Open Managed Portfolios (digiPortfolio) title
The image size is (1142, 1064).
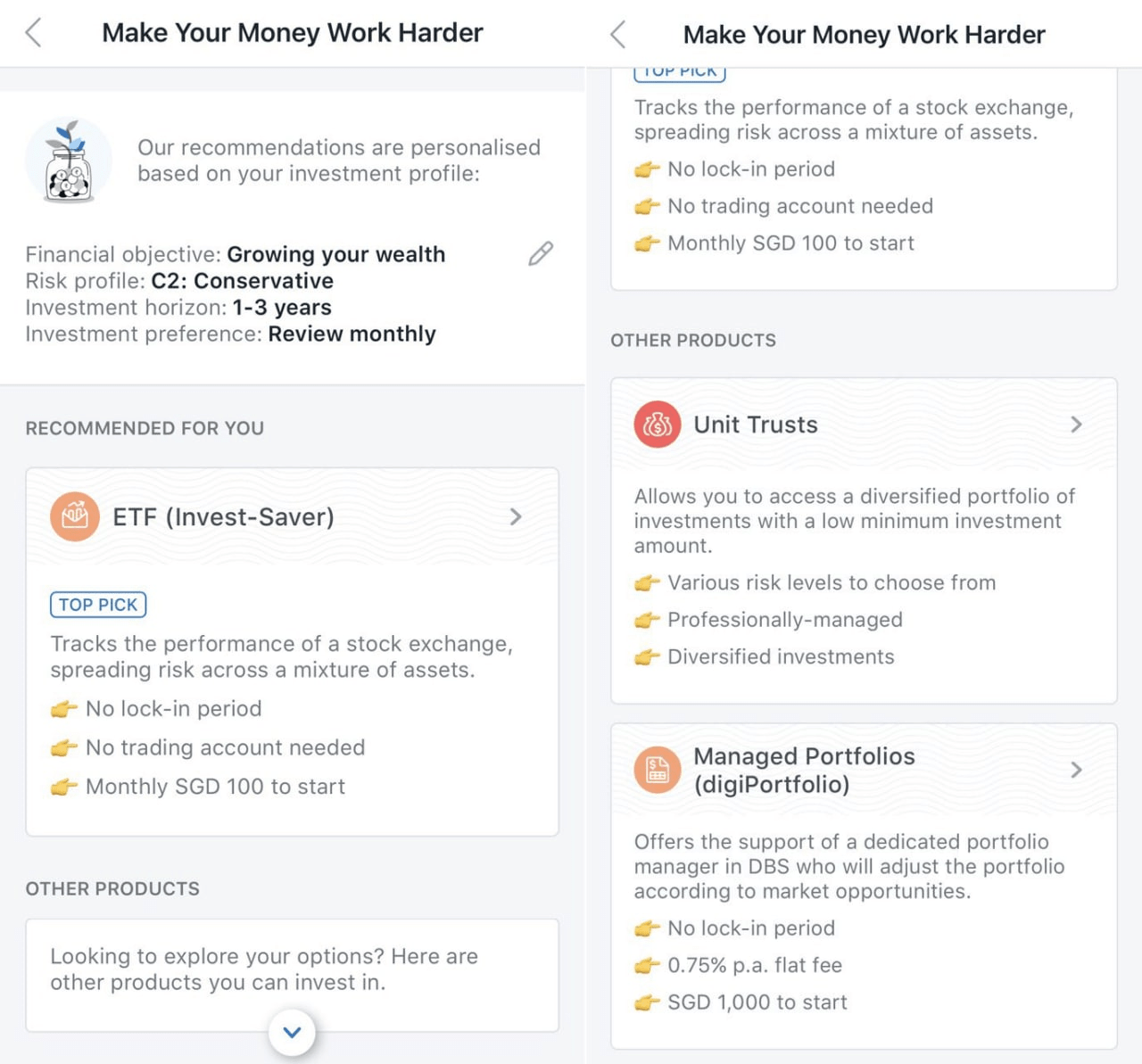(x=804, y=770)
